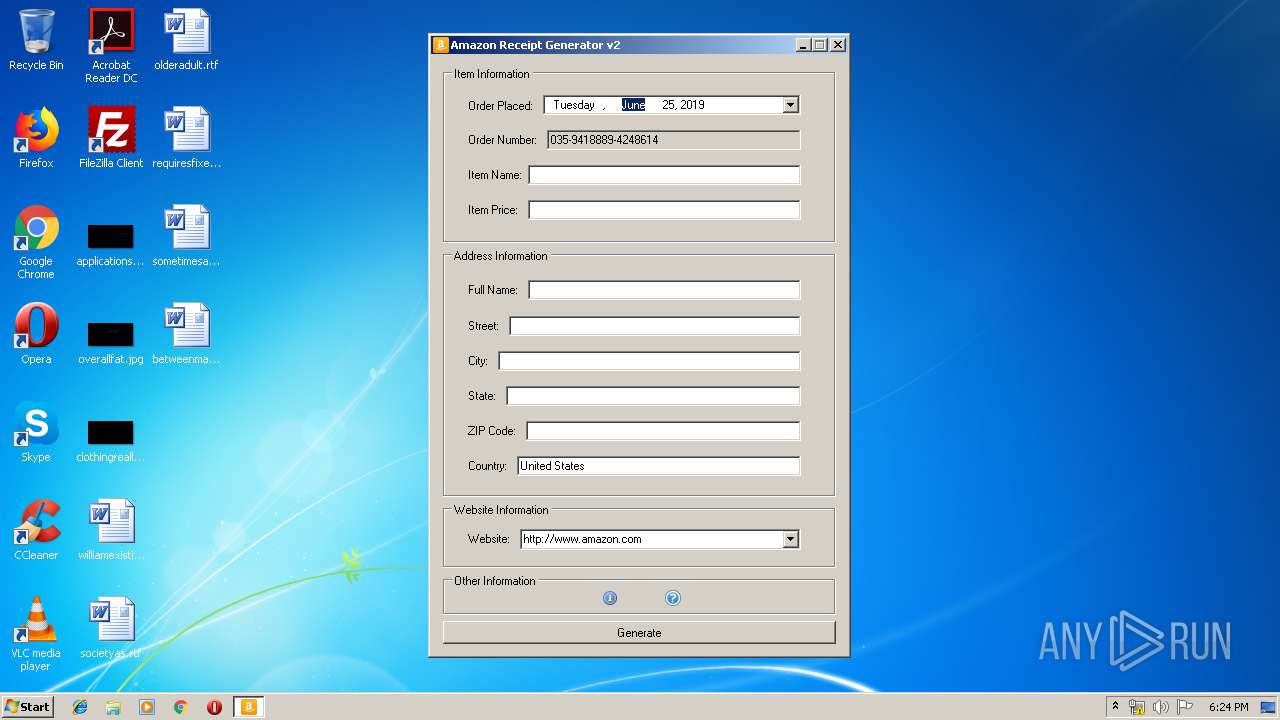
Task: Open Windows Media Player from taskbar
Action: [x=147, y=707]
